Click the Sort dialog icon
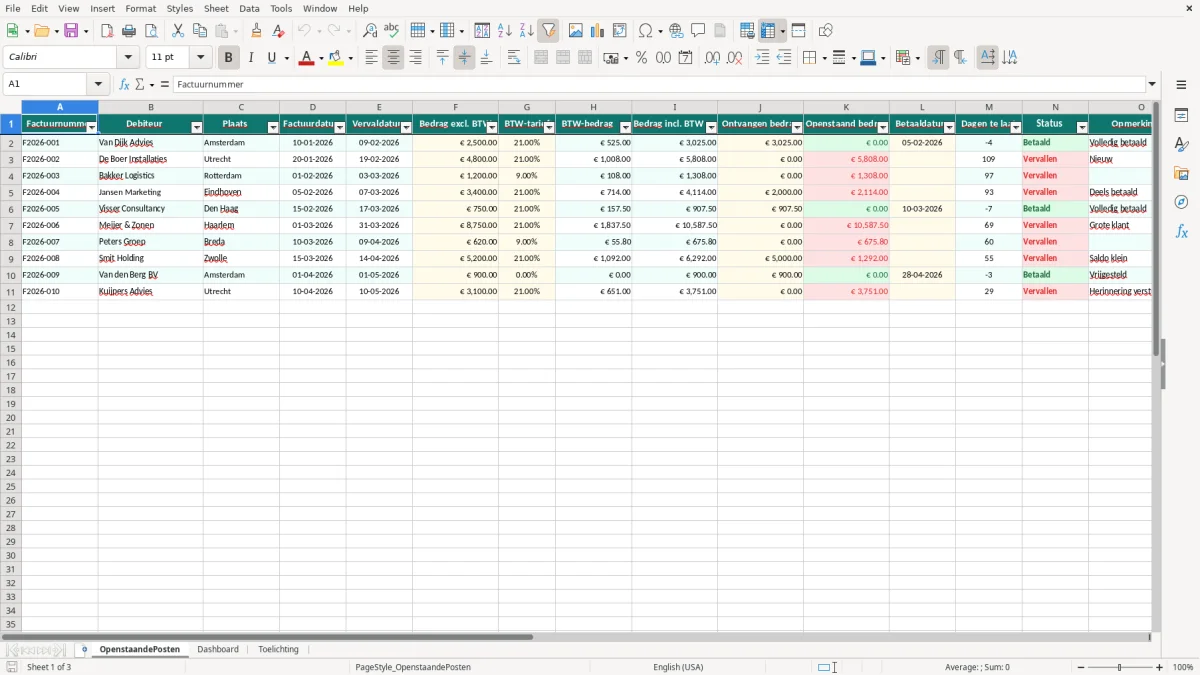Image resolution: width=1200 pixels, height=675 pixels. [482, 31]
